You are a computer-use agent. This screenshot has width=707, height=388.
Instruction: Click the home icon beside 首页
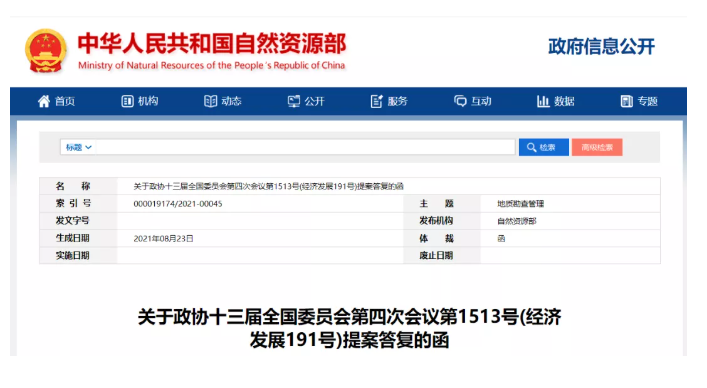click(44, 101)
